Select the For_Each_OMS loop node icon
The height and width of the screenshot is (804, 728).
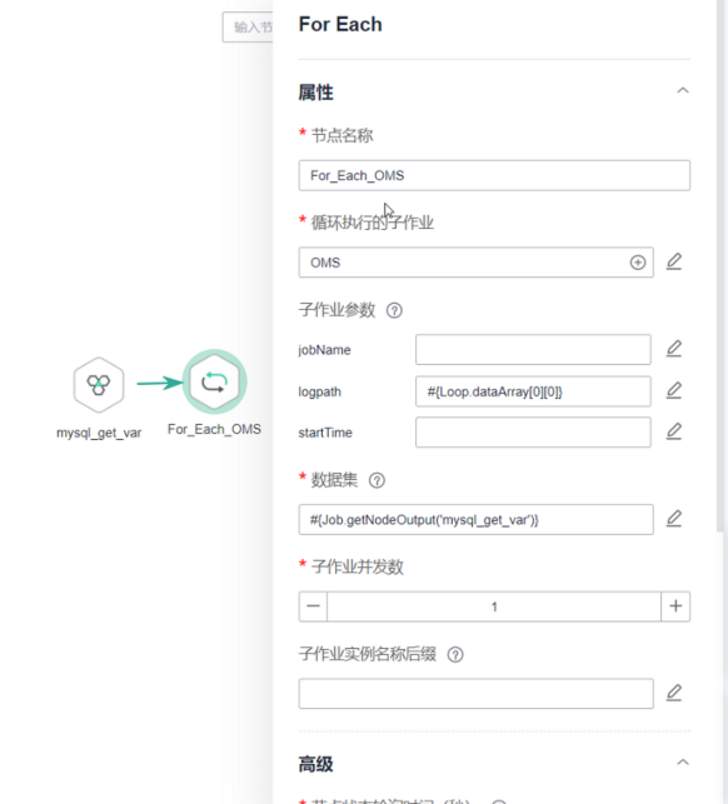(214, 381)
